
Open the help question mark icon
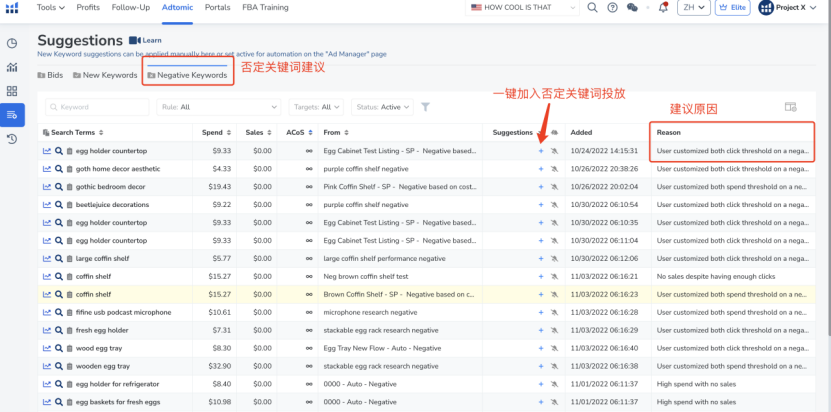612,8
